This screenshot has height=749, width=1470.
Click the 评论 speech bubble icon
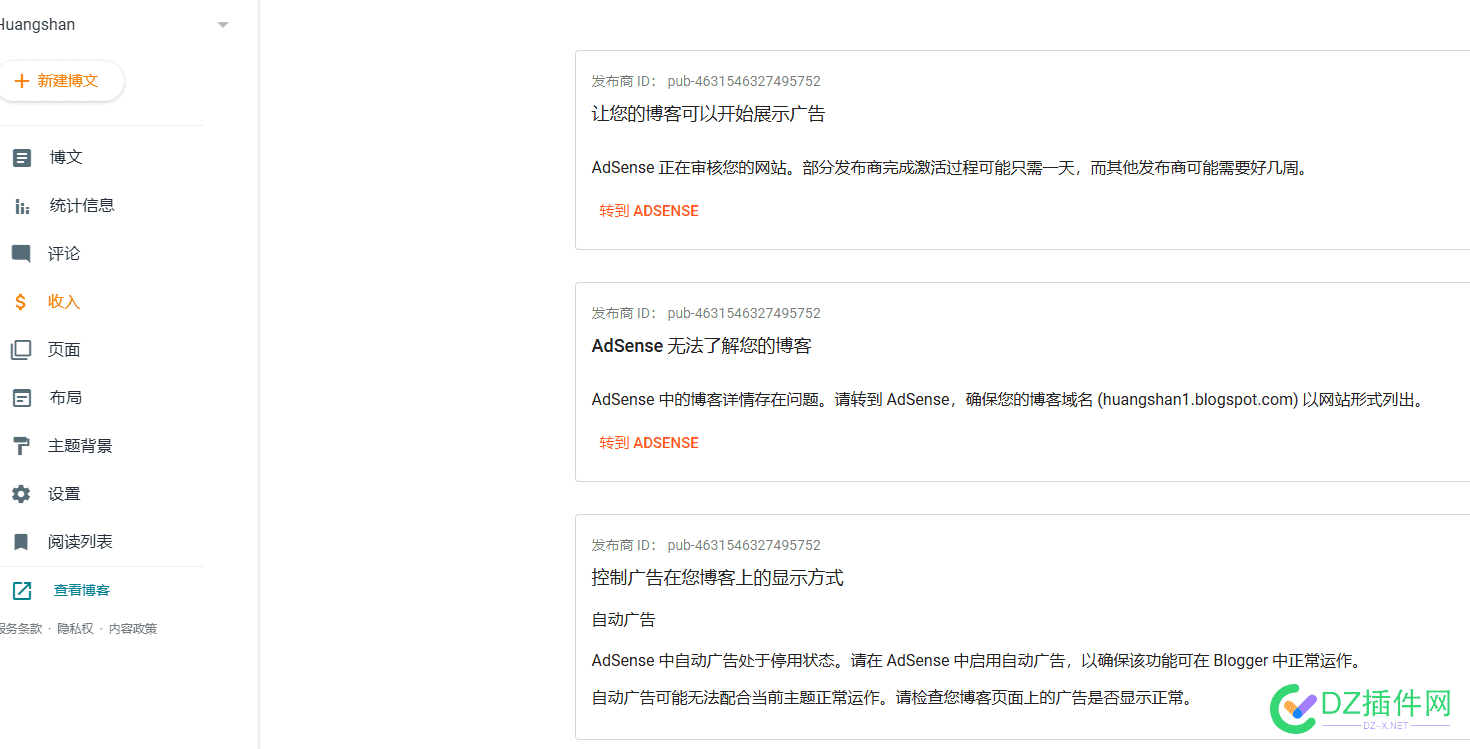coord(21,254)
